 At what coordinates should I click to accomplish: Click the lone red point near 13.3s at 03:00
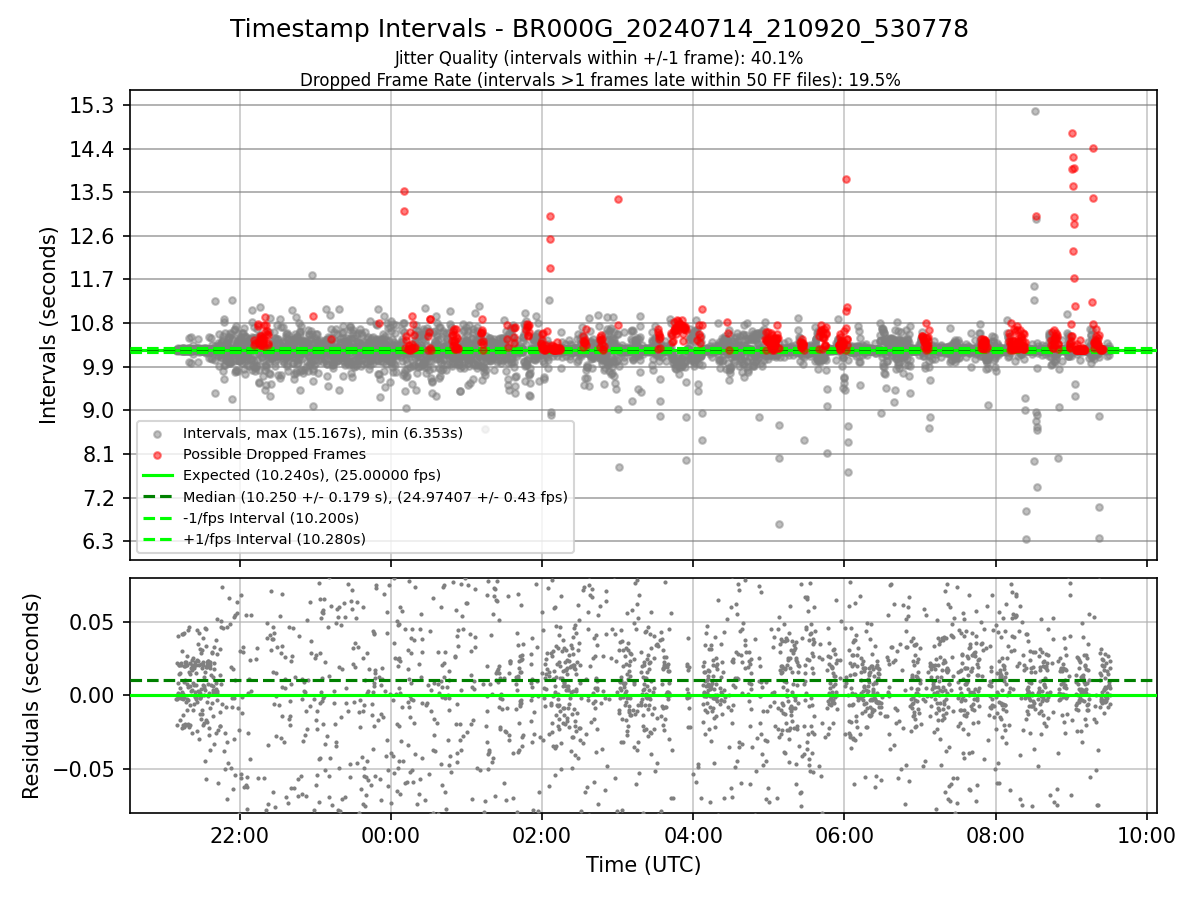click(x=618, y=199)
